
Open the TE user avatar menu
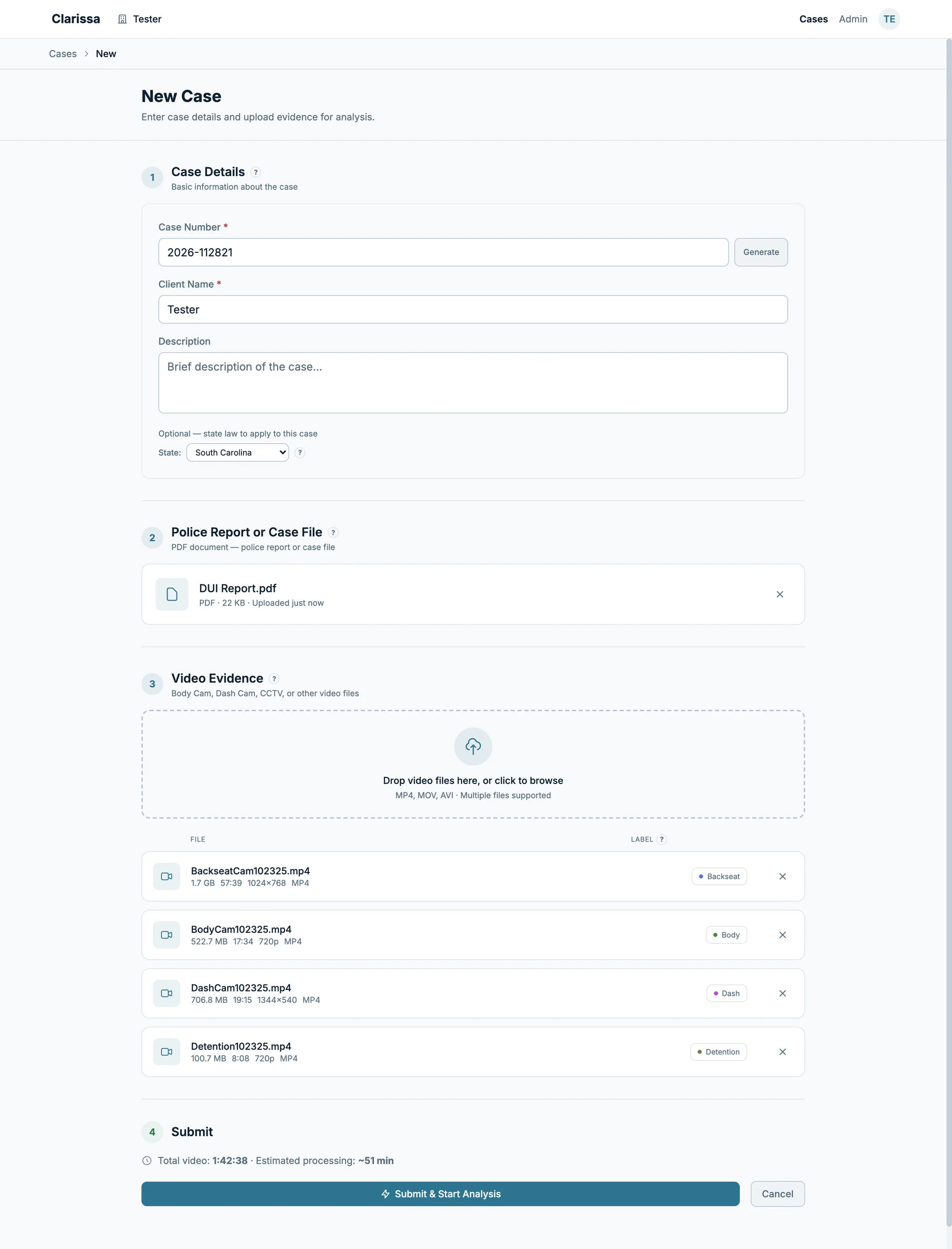(x=889, y=19)
